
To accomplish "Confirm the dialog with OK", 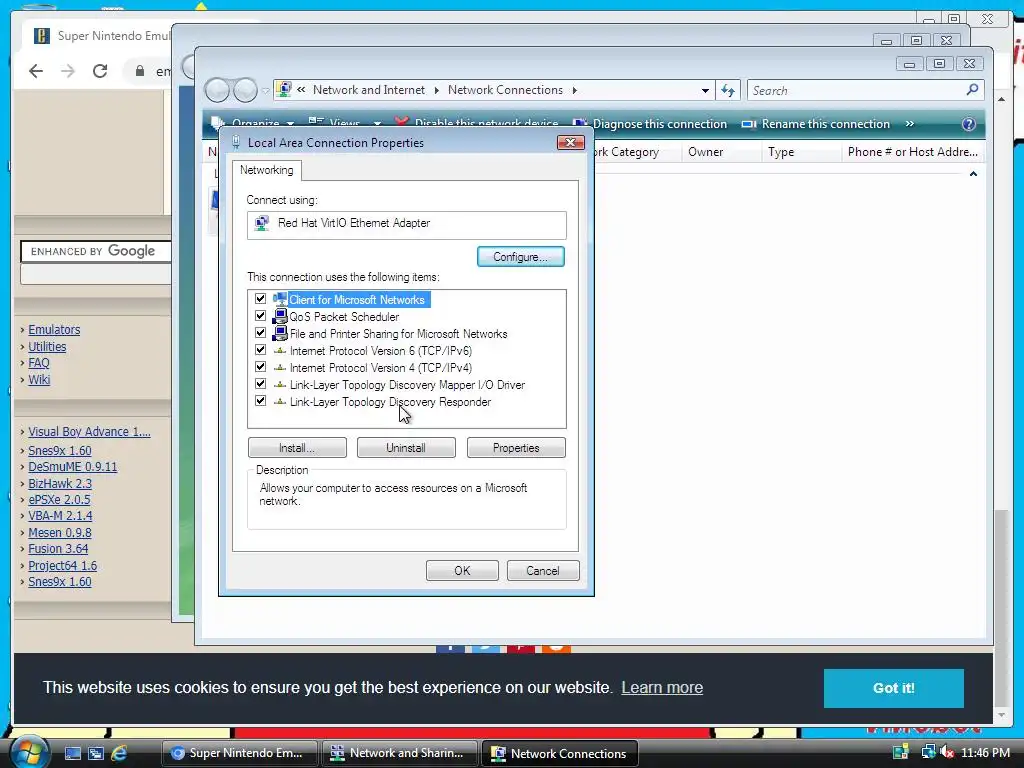I will pos(462,571).
